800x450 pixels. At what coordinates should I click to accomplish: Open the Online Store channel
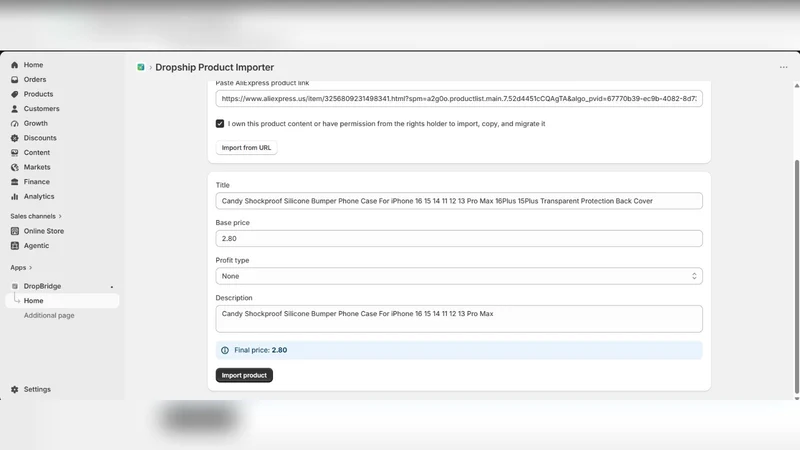point(44,231)
